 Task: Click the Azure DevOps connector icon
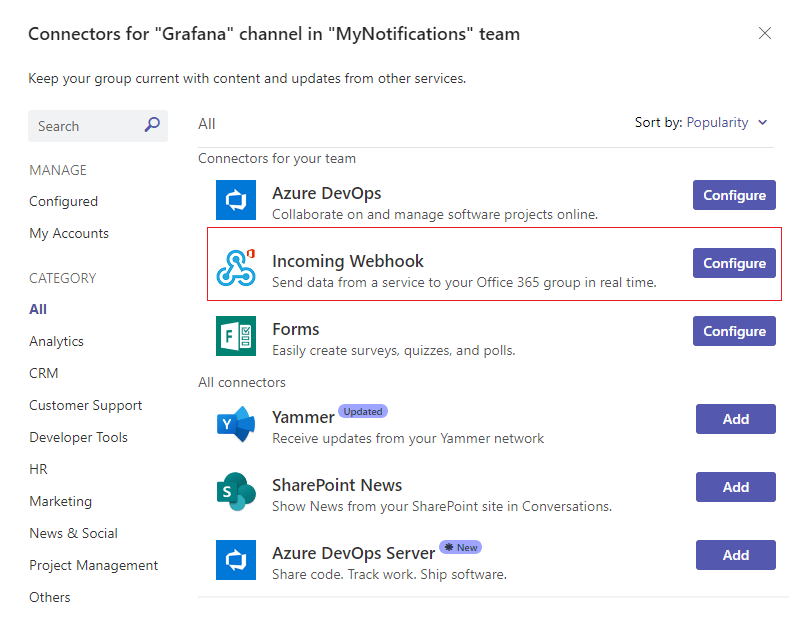coord(235,200)
